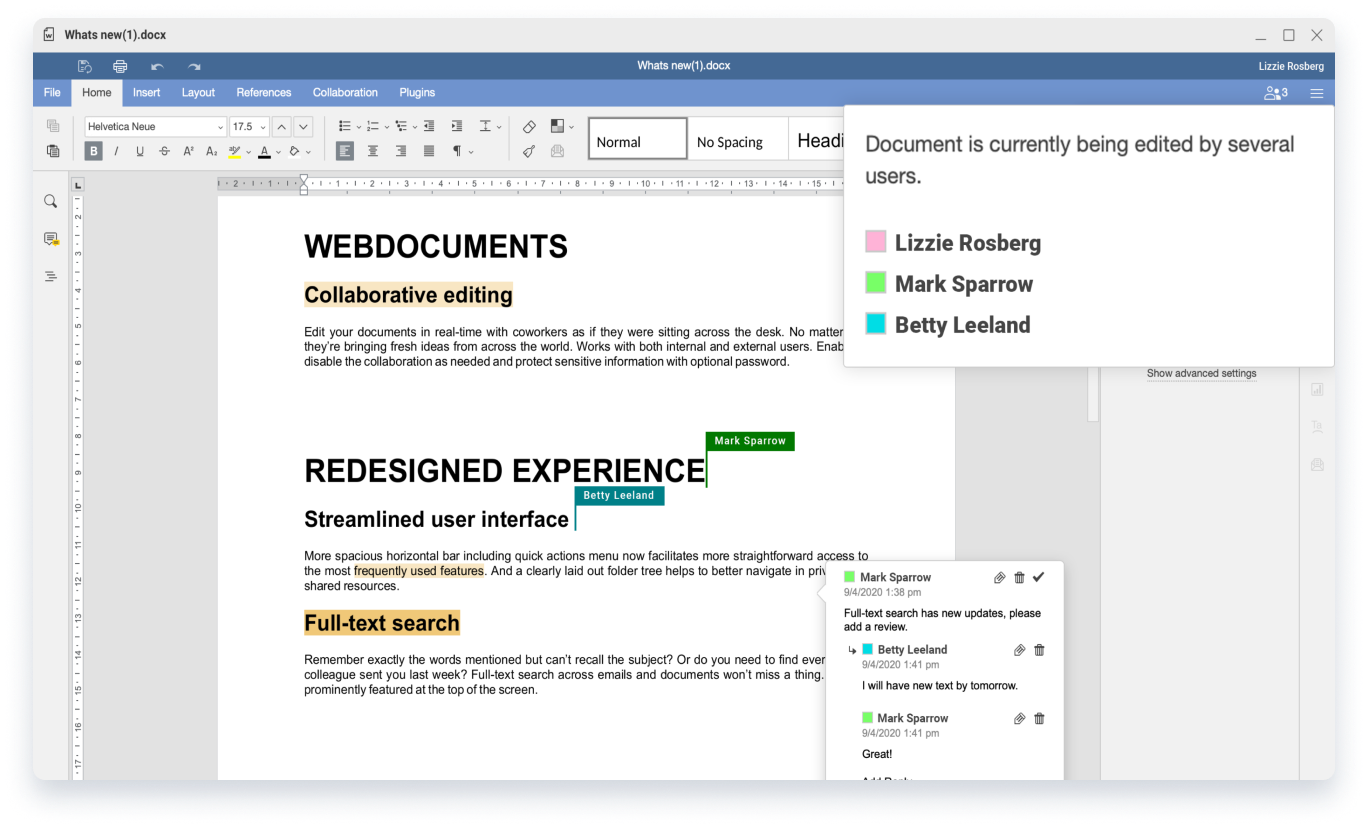This screenshot has width=1364, height=824.
Task: Click the Print icon in title bar
Action: [x=120, y=66]
